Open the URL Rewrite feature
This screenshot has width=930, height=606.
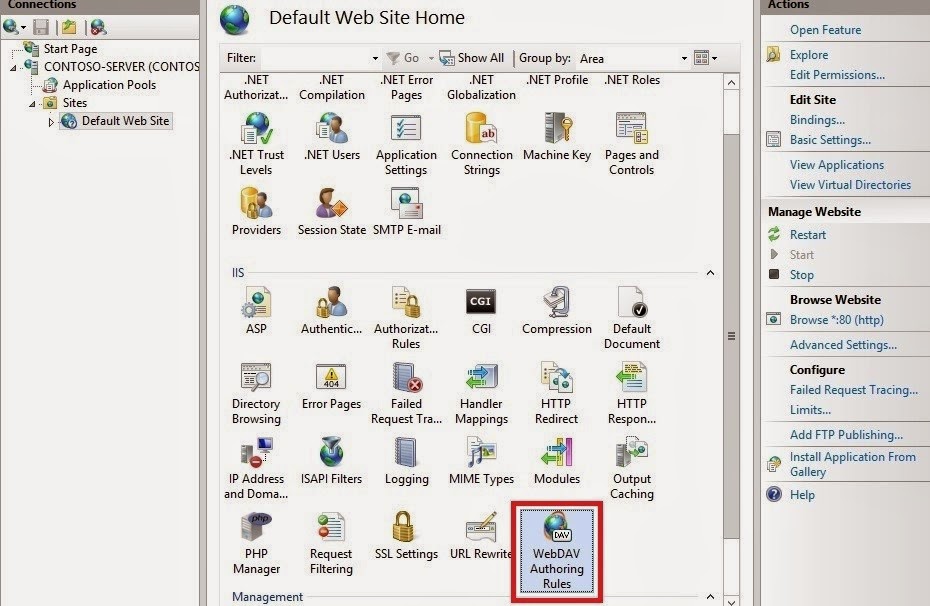tap(481, 540)
